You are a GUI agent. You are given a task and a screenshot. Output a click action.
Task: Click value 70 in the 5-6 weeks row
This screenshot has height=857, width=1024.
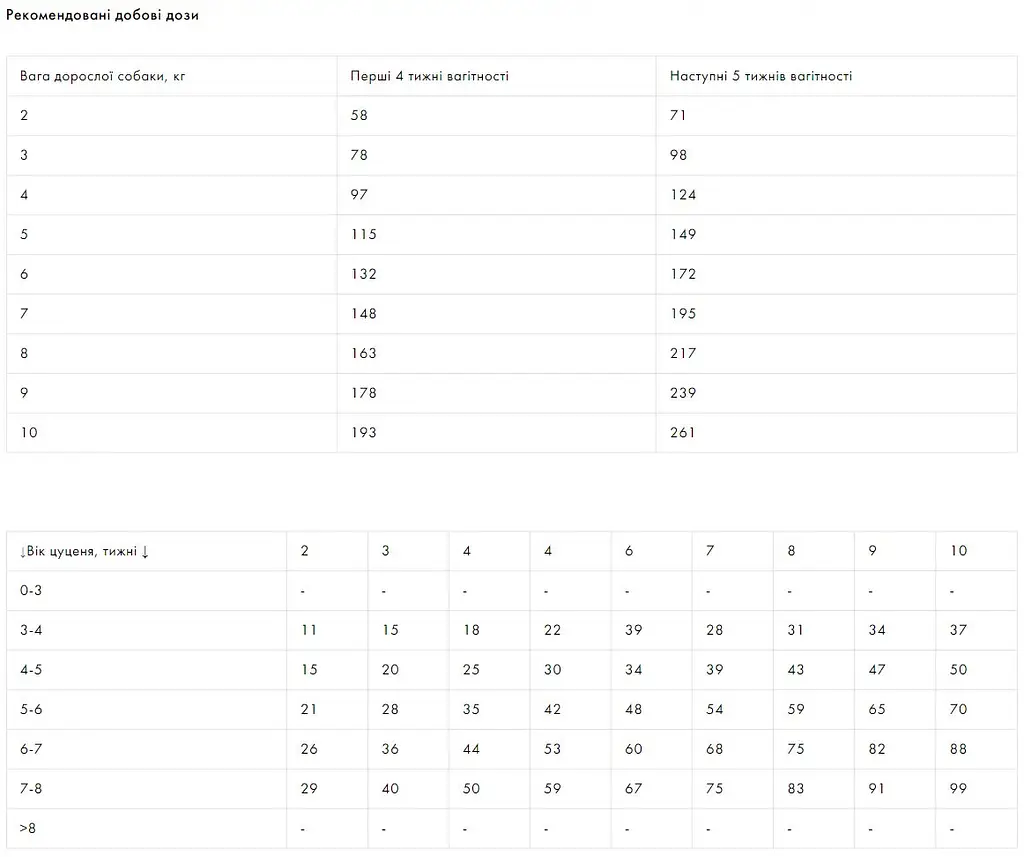click(959, 709)
